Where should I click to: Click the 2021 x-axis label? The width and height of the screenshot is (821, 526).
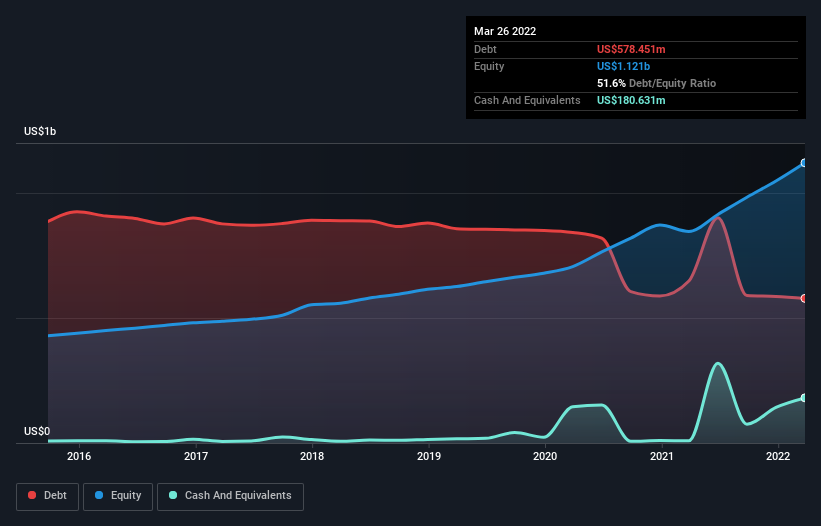click(662, 456)
